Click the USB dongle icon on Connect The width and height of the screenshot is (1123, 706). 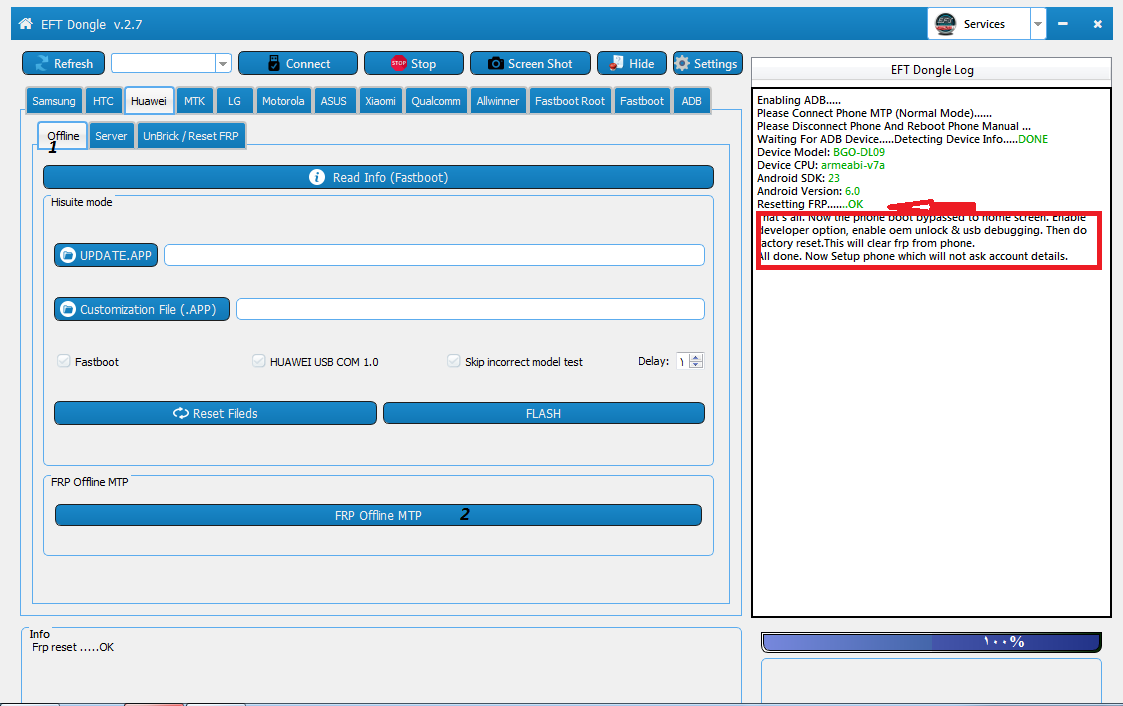click(x=274, y=63)
